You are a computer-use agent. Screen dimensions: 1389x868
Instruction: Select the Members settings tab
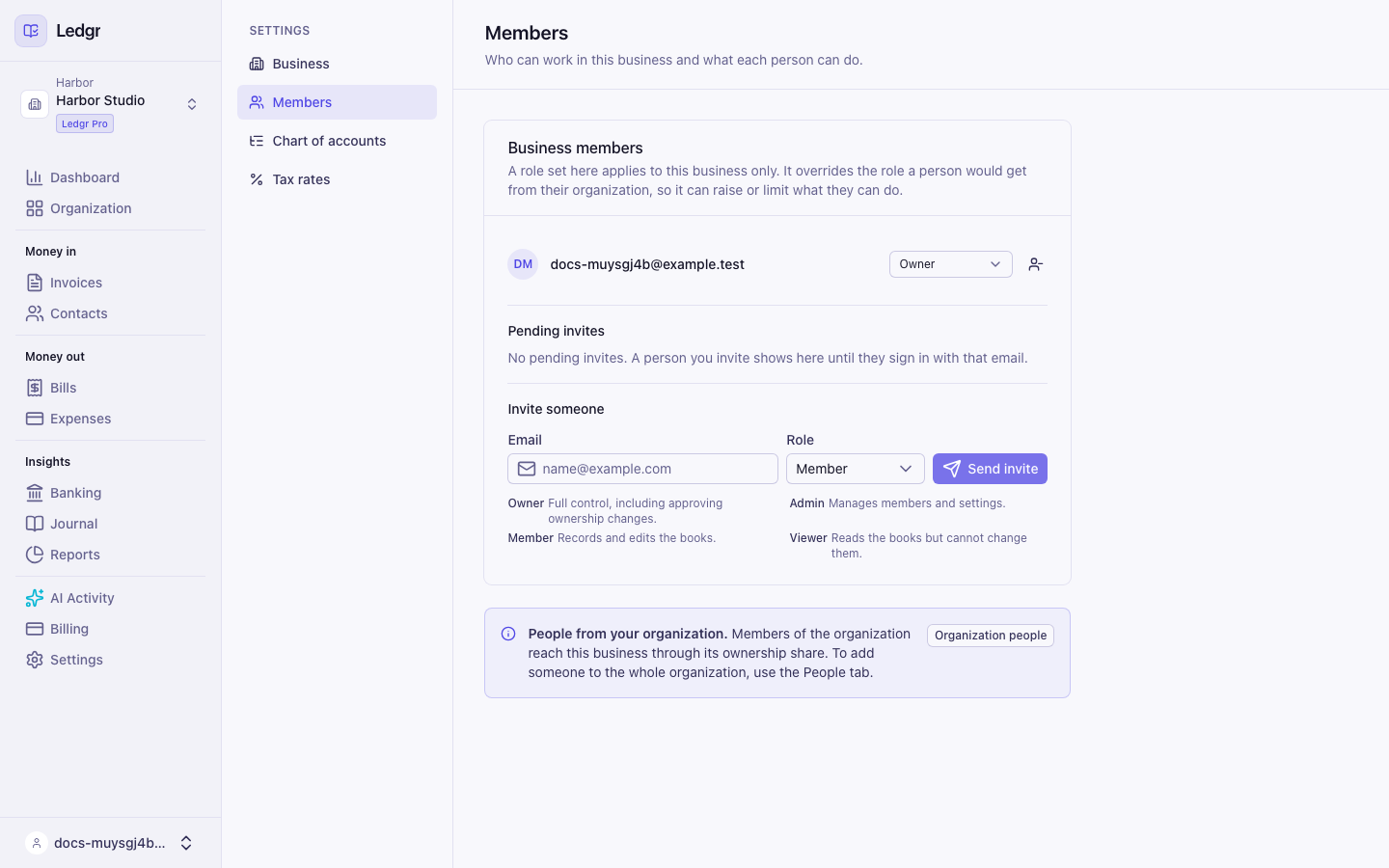pos(337,102)
